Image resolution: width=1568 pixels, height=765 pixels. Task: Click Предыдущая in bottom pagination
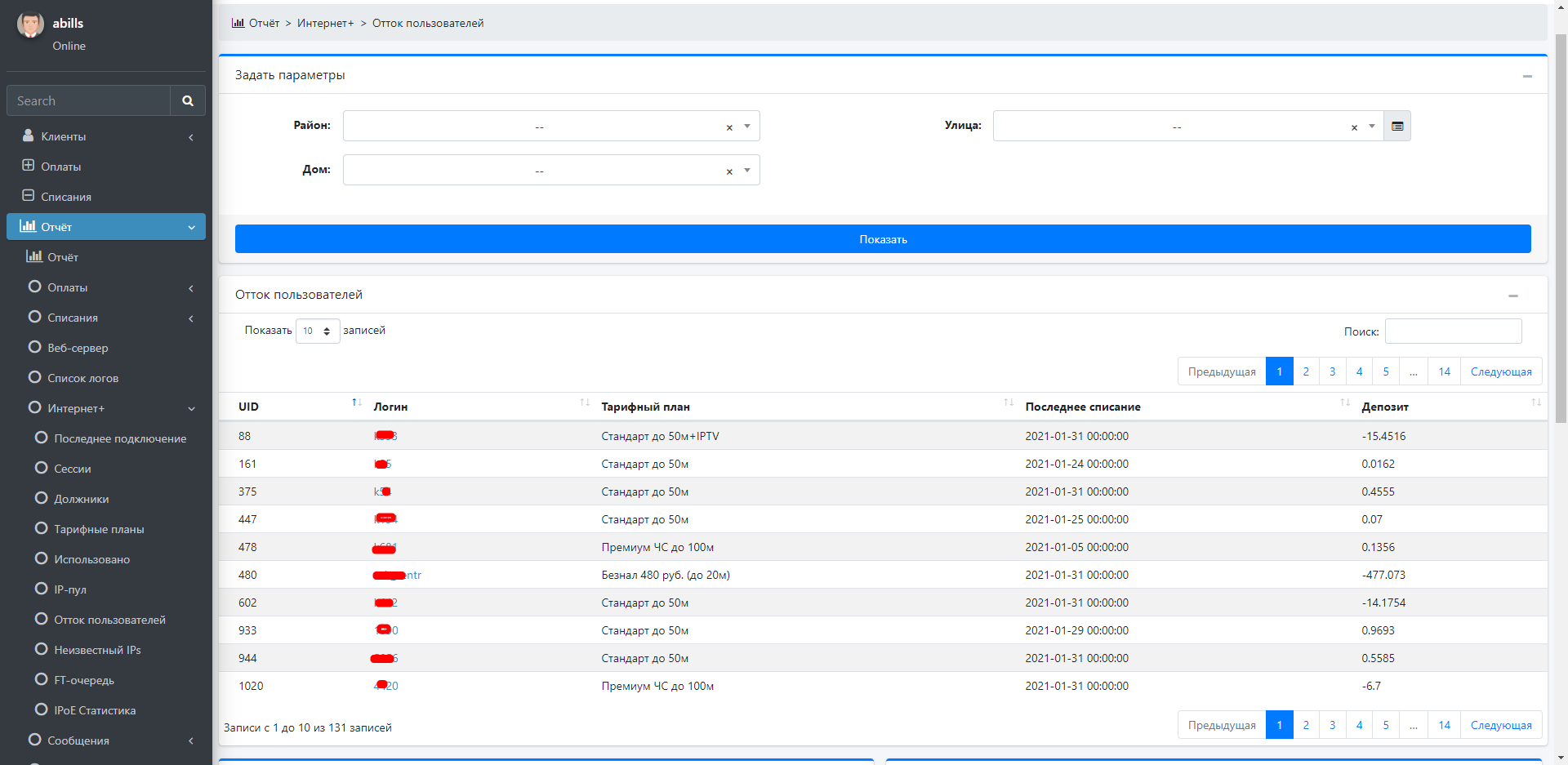click(1222, 725)
